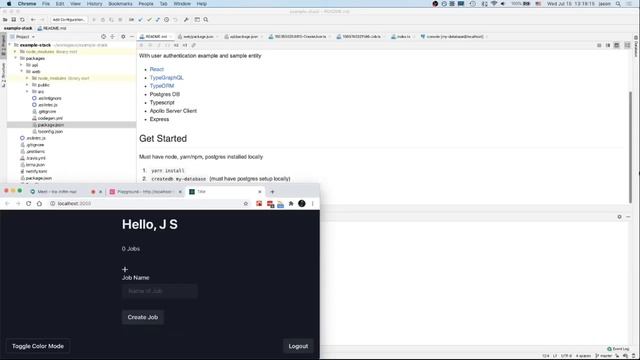
Task: Switch to api/package.json editor tab
Action: tap(243, 37)
